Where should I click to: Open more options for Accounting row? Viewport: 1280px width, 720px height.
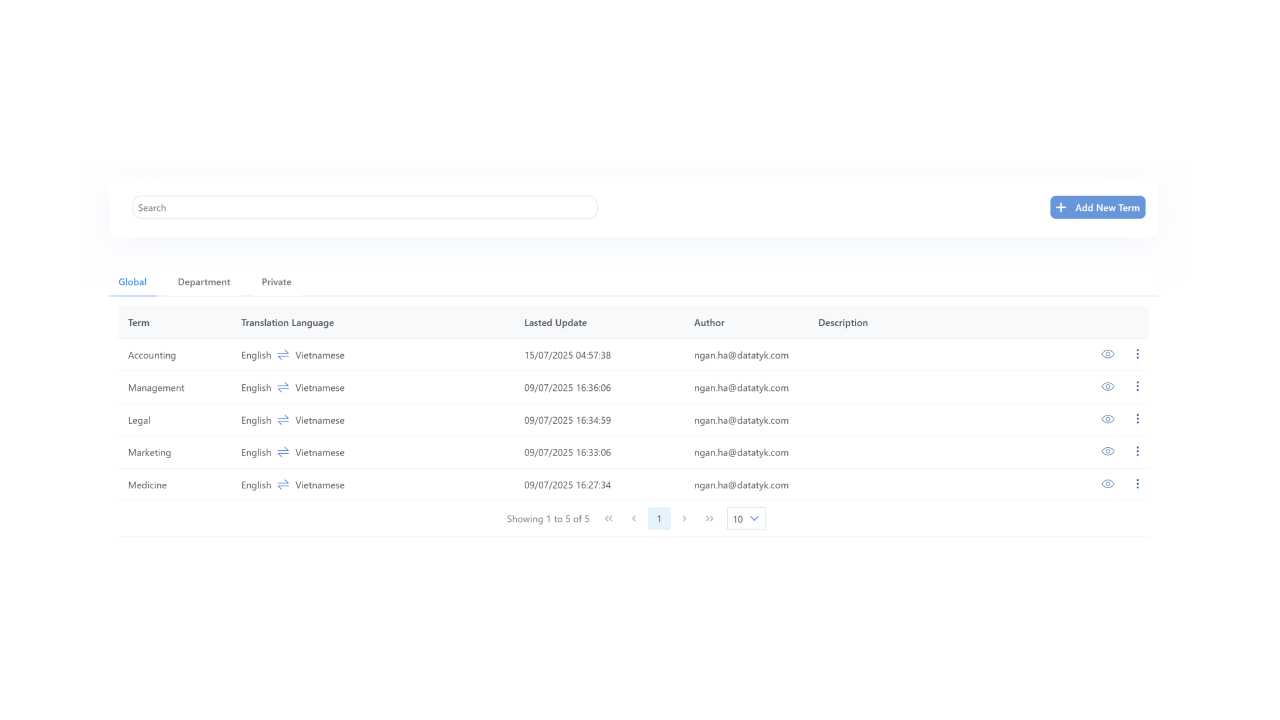tap(1138, 354)
